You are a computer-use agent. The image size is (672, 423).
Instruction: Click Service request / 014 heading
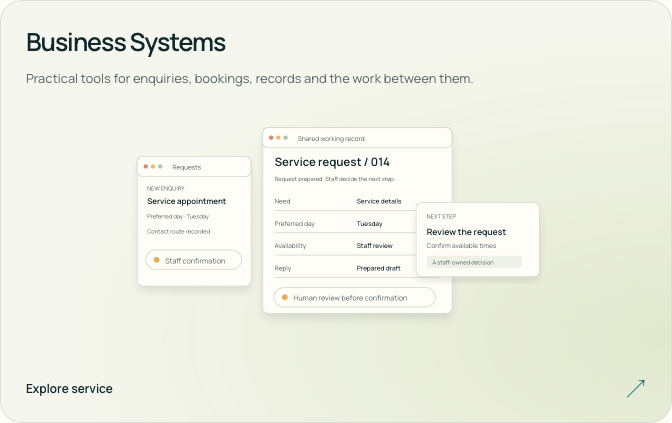pyautogui.click(x=332, y=162)
